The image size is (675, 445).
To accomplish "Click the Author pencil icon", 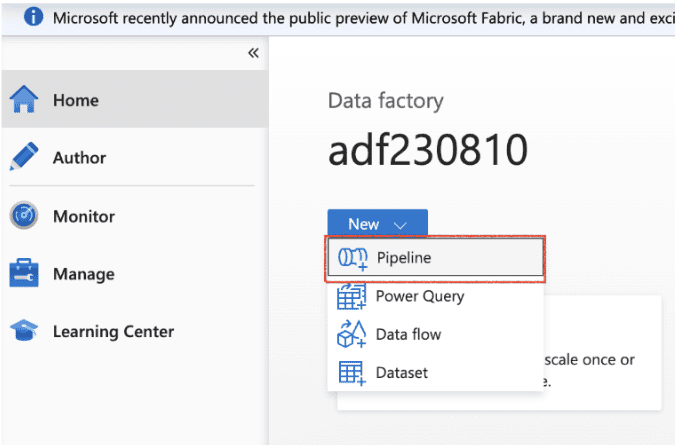I will [x=24, y=158].
